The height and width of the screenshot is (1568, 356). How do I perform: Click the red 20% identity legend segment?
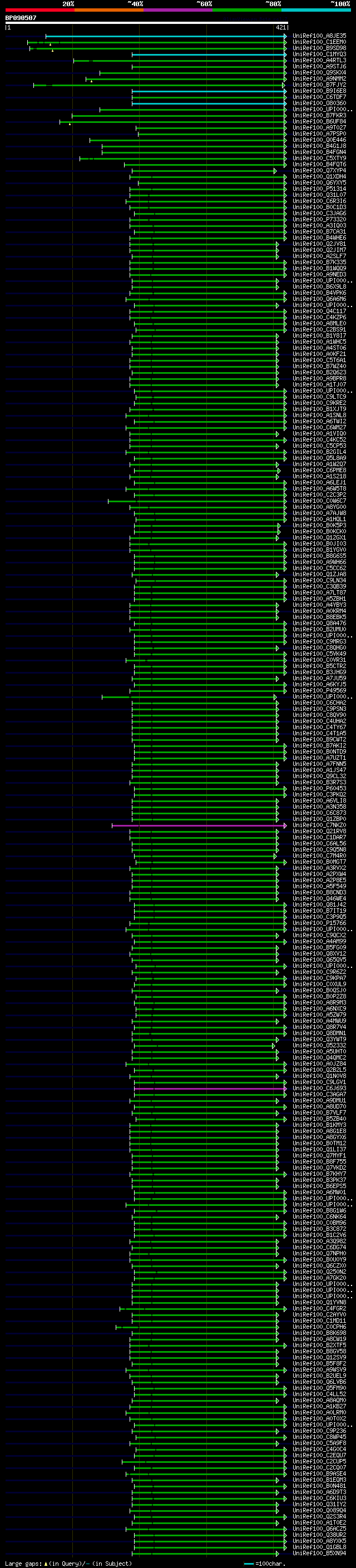pos(39,10)
